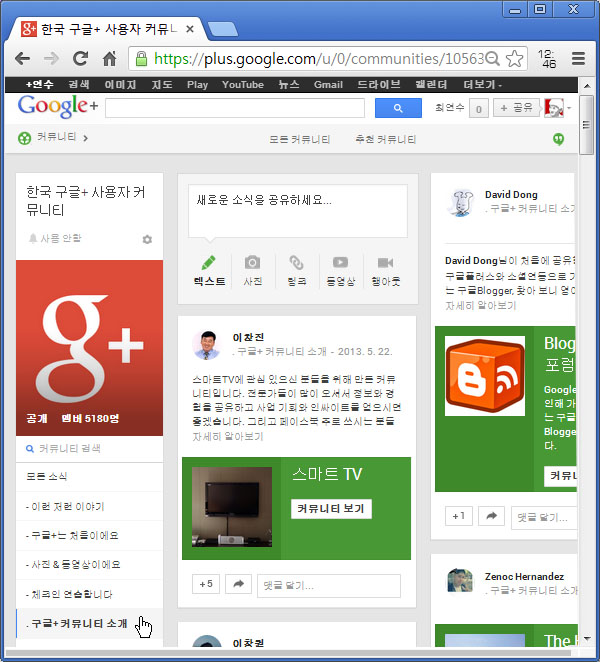Click the green 커뮤니티 soccer ball icon
Viewport: 600px width, 662px height.
24,138
